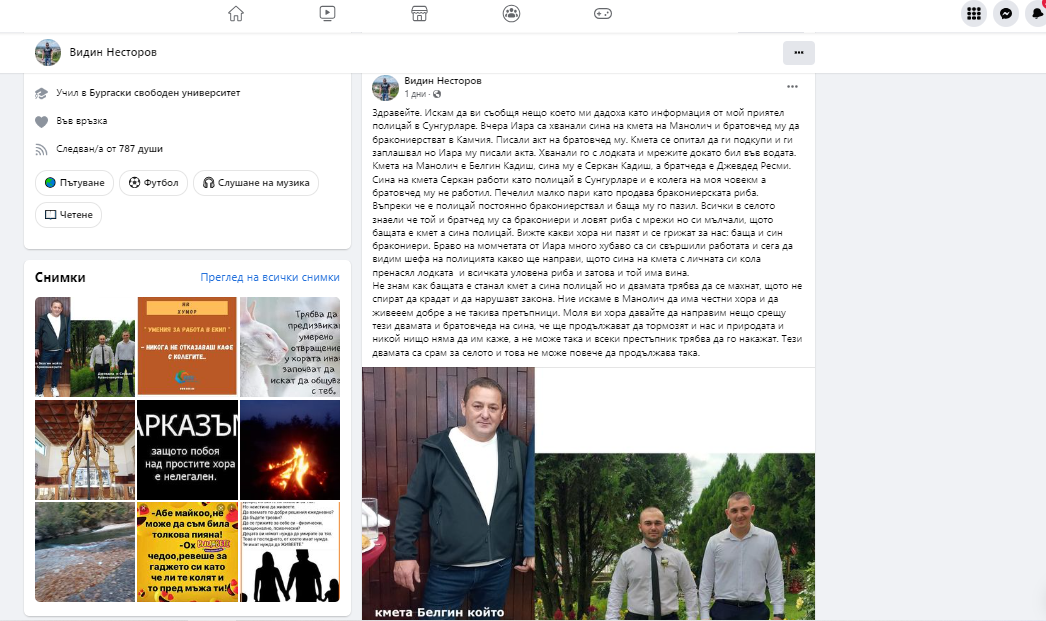Open Видин Несторов post author name
This screenshot has width=1046, height=621.
[x=443, y=81]
